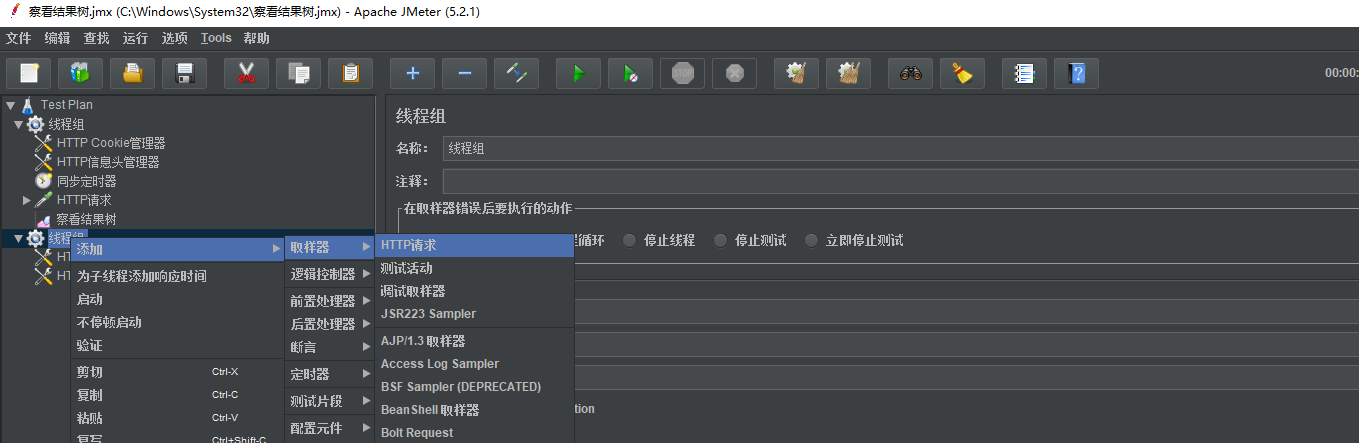Choose 测试活动 from the sampler submenu
The image size is (1359, 443).
[x=474, y=268]
